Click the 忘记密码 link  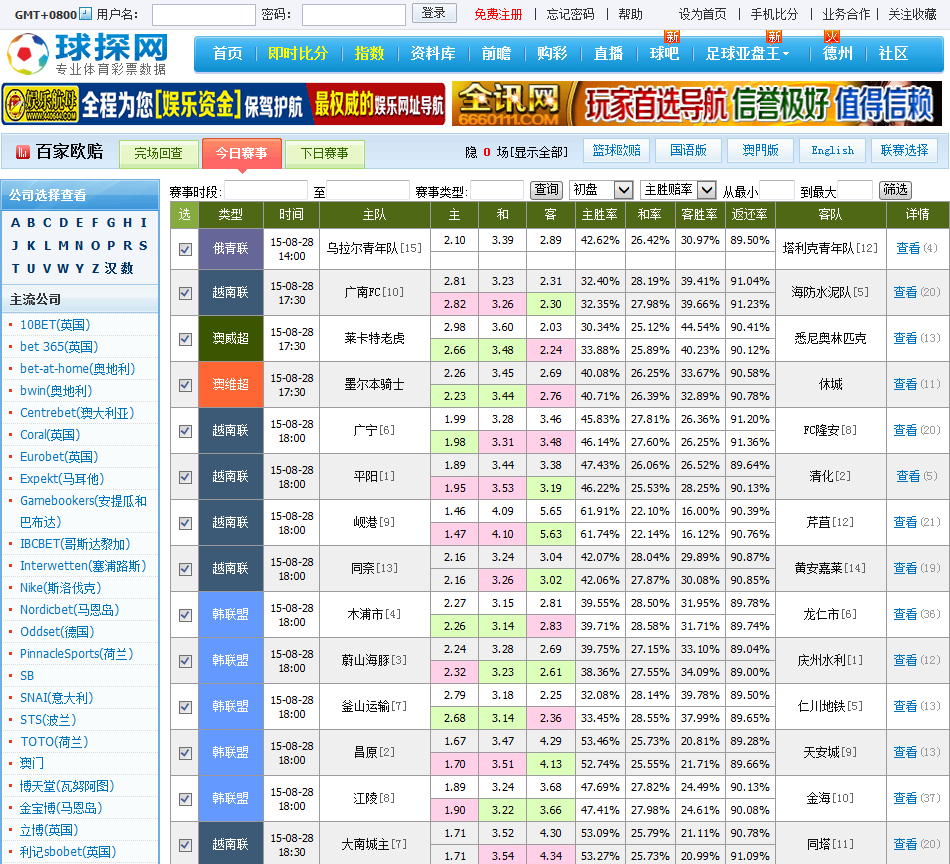(x=570, y=15)
